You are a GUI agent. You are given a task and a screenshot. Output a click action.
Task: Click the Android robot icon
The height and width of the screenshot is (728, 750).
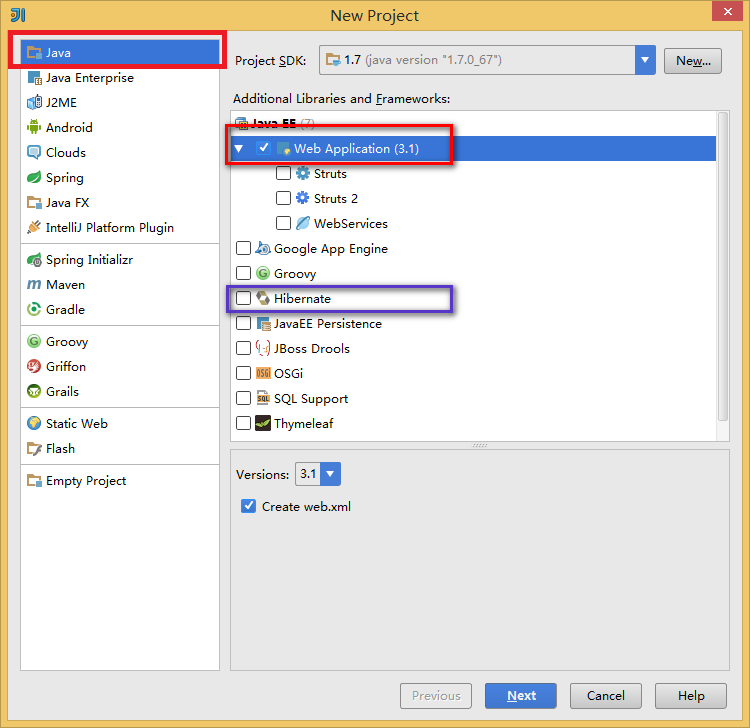(x=34, y=127)
